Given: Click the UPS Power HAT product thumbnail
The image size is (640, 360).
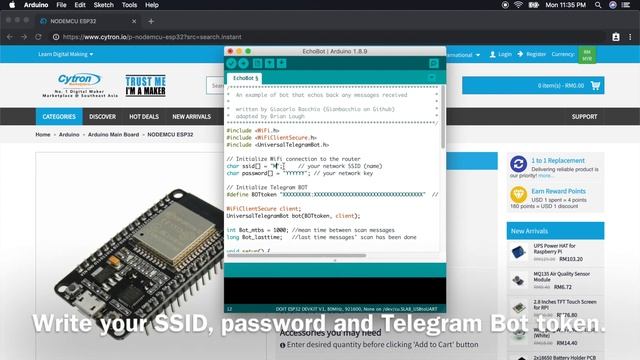Looking at the screenshot, I should tap(518, 252).
